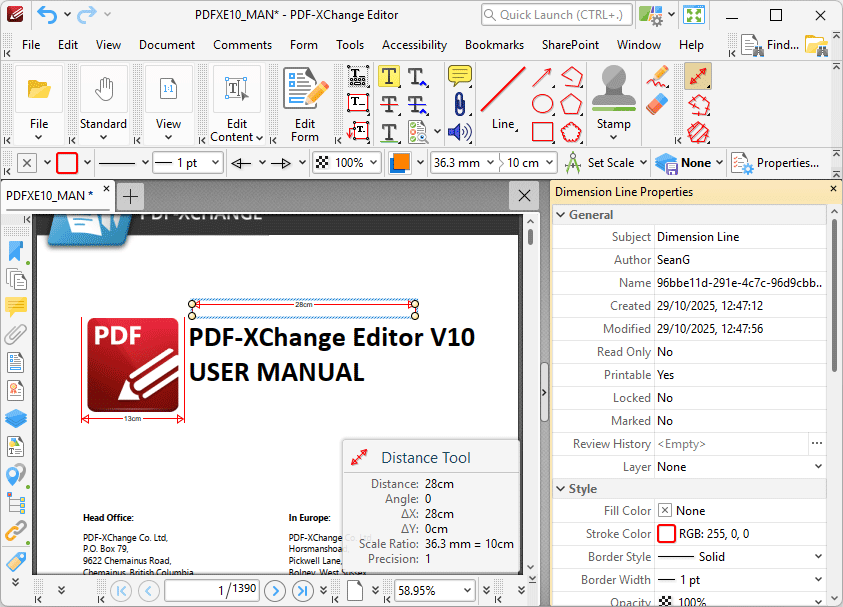Toggle the Printable value Yes
843x607 pixels.
click(740, 375)
